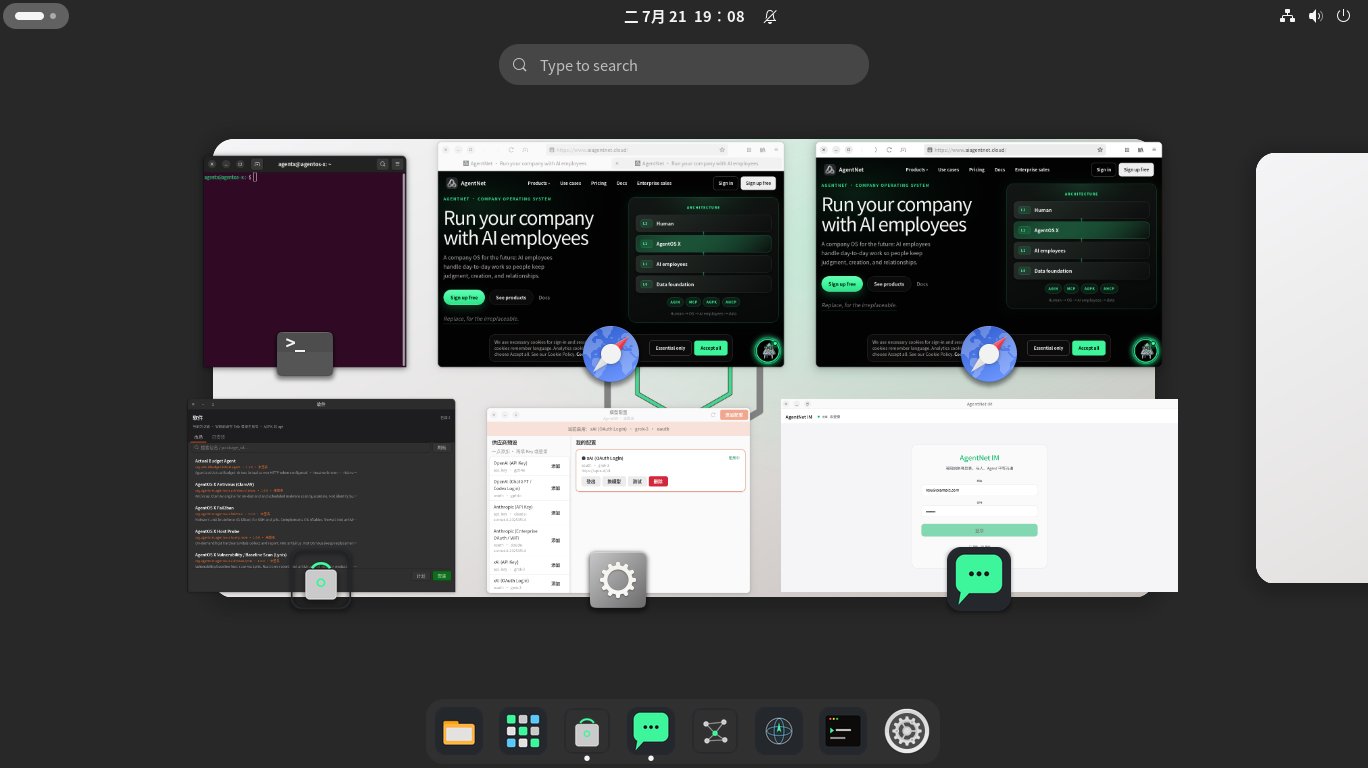Click the compass badge on the left browser window

[611, 354]
